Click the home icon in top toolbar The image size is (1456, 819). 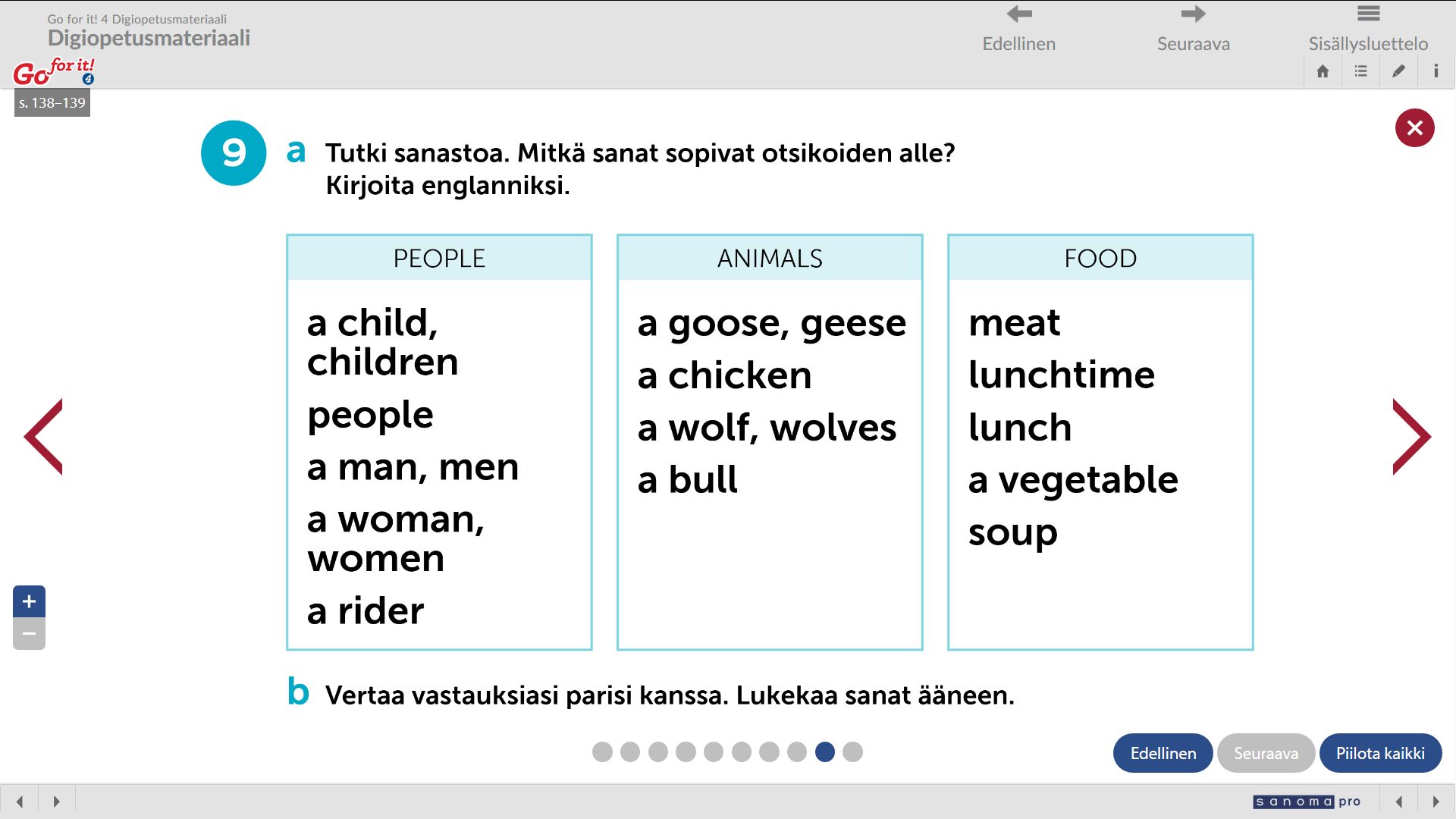coord(1323,71)
